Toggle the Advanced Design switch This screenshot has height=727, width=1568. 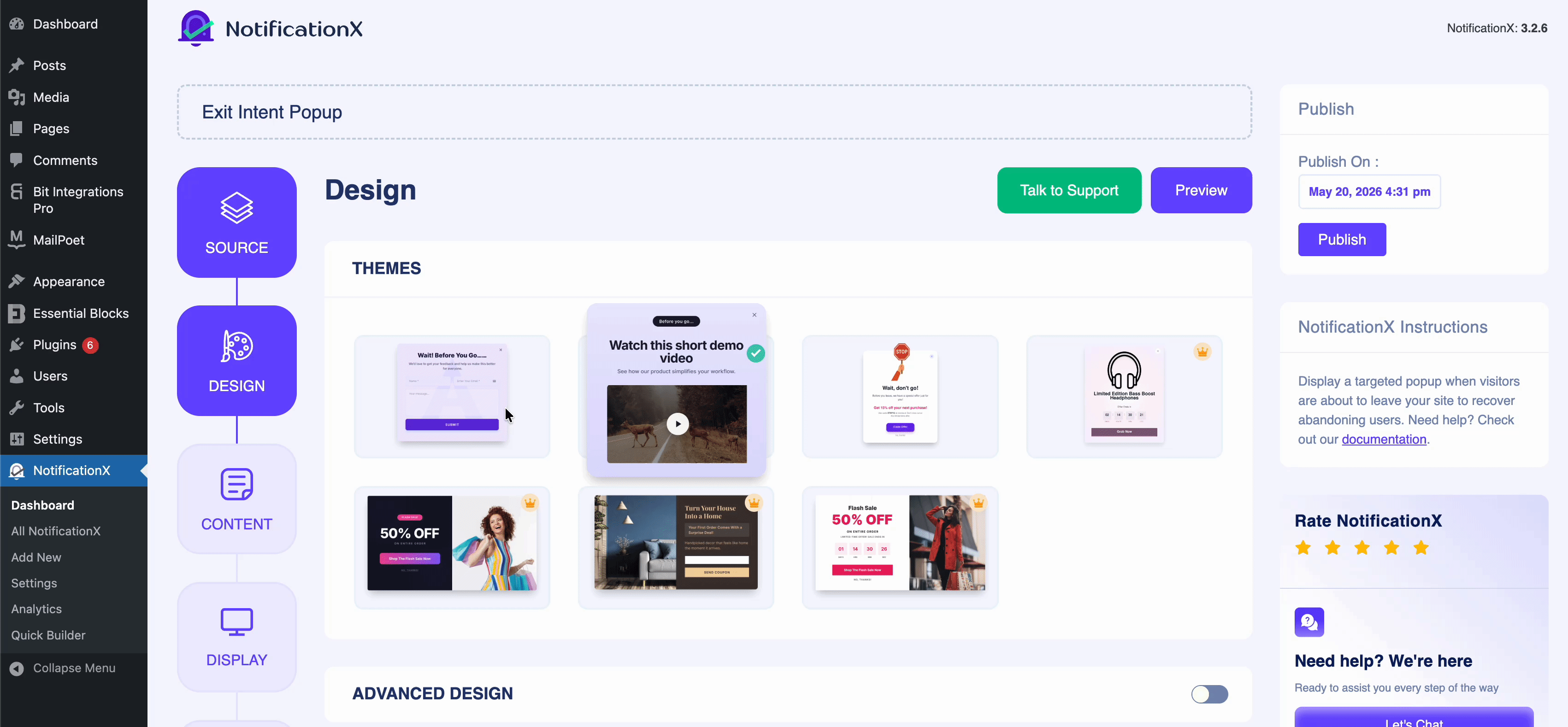tap(1209, 694)
